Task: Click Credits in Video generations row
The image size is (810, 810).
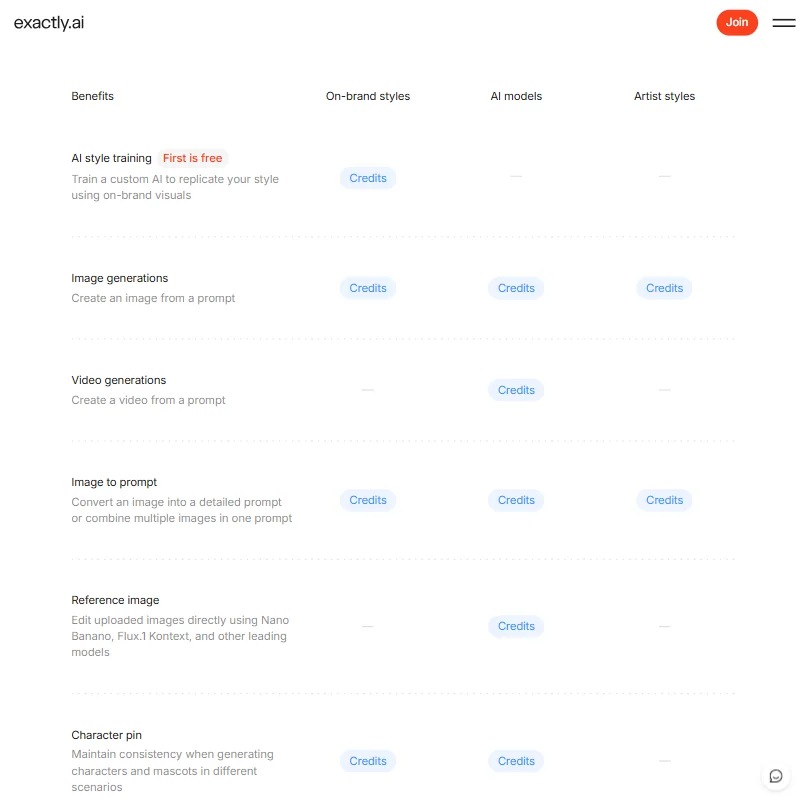Action: coord(516,390)
